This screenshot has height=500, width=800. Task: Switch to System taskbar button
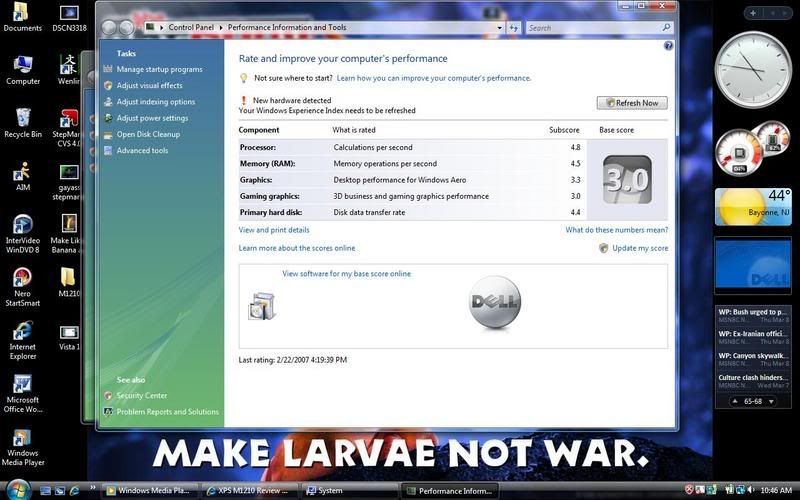[349, 491]
